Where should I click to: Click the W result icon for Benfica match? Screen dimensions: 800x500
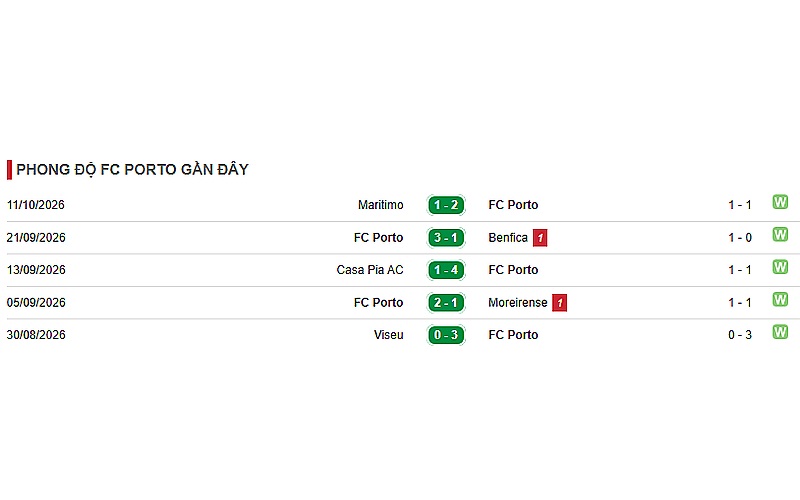(780, 235)
